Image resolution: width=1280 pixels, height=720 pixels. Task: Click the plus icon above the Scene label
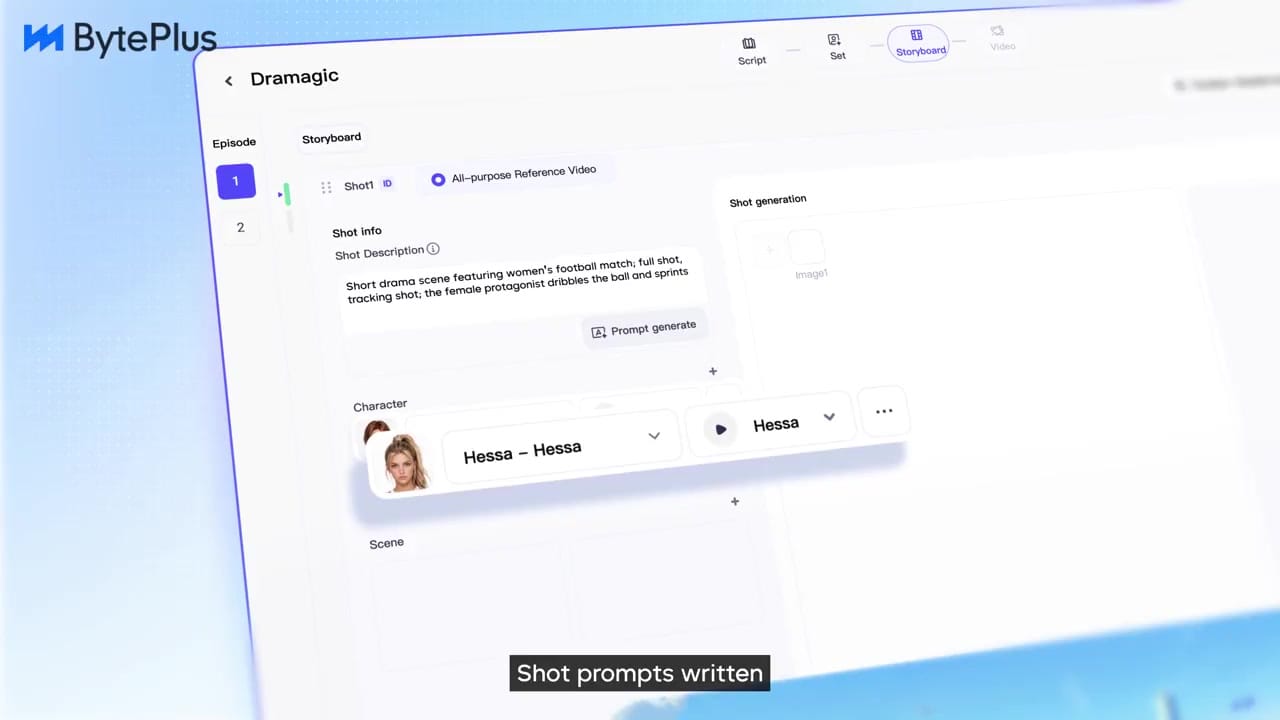click(x=735, y=501)
